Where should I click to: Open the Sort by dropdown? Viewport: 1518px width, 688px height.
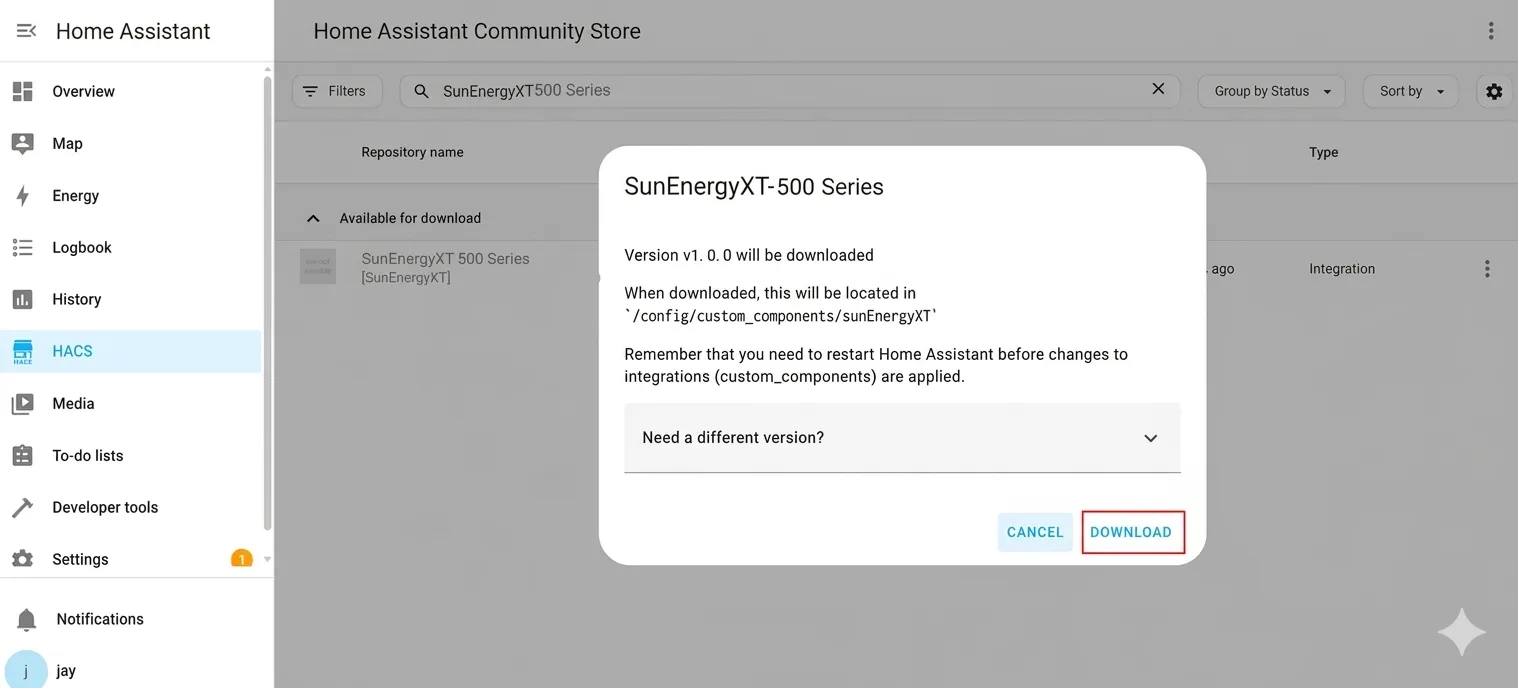[x=1411, y=91]
